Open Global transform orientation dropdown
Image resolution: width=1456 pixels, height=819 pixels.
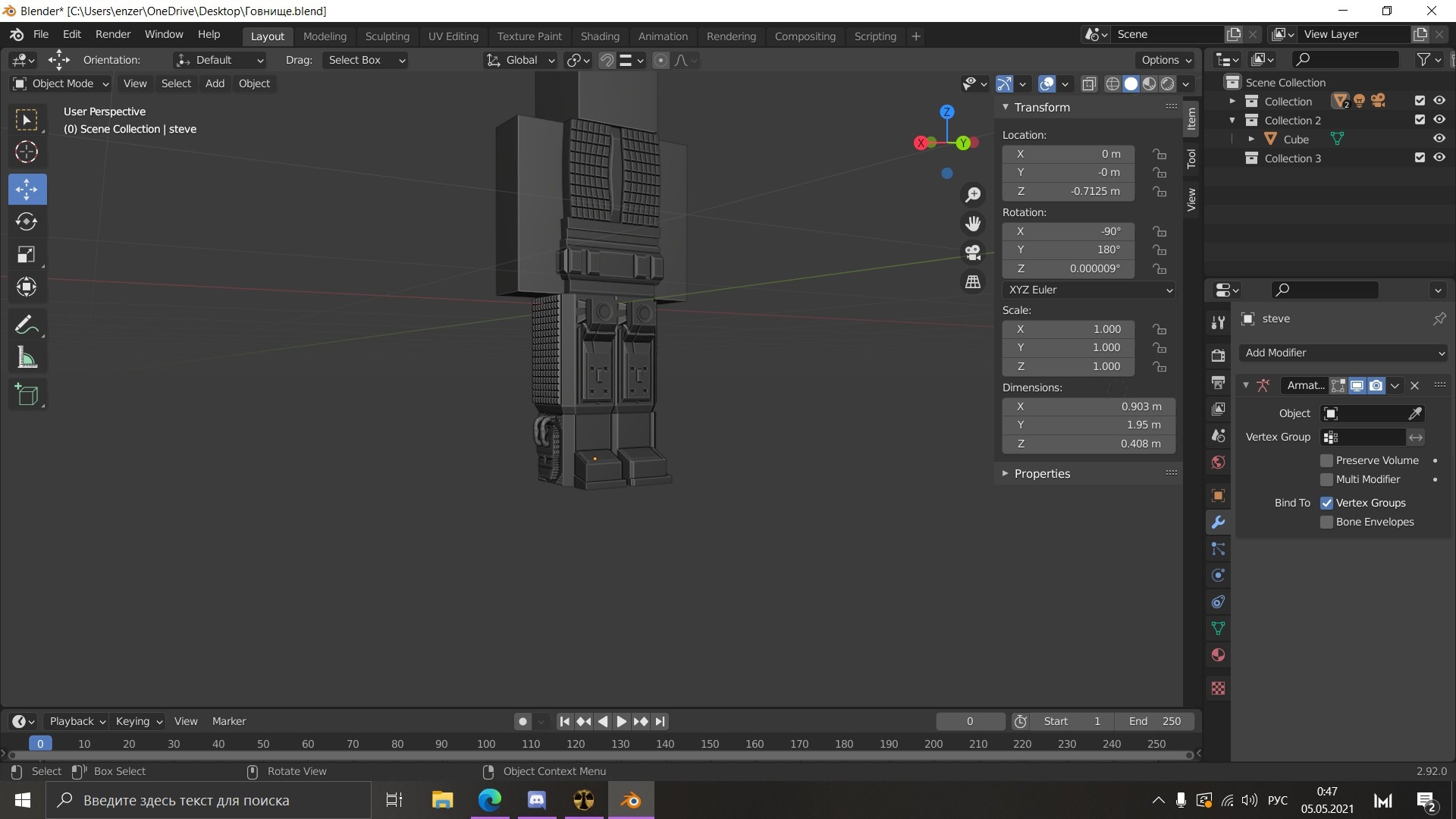(x=520, y=60)
